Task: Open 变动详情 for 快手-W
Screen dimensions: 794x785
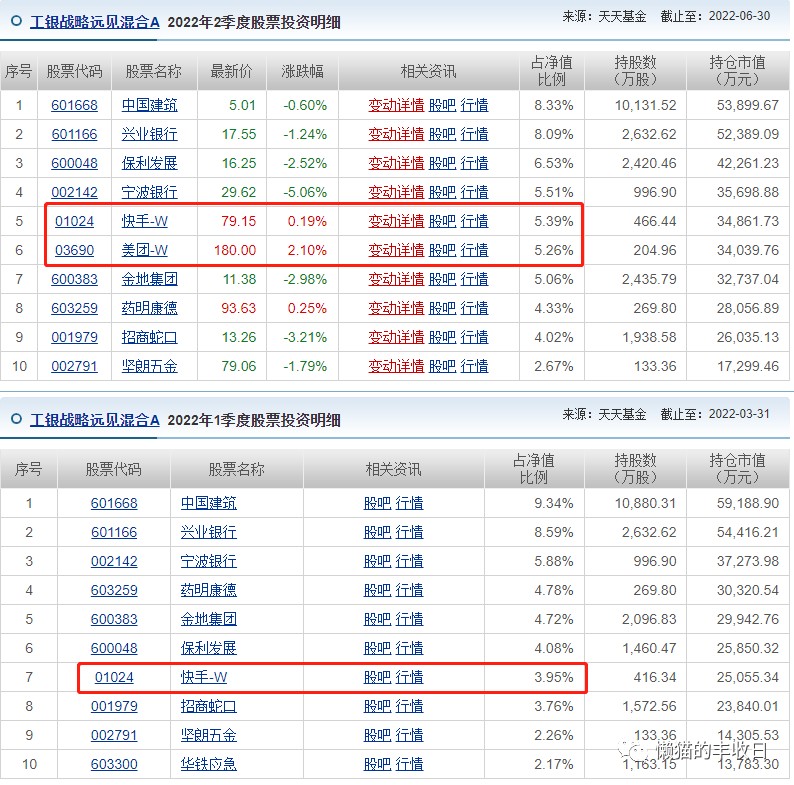Action: tap(396, 221)
